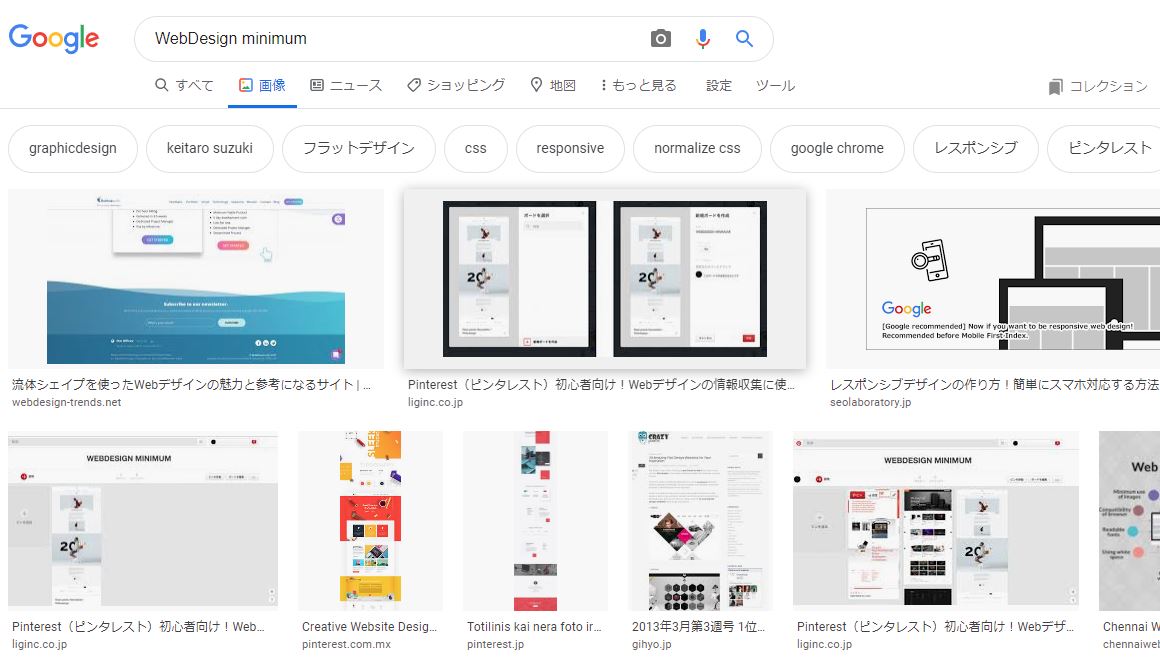
Task: Select the responsive filter chip
Action: click(x=570, y=148)
